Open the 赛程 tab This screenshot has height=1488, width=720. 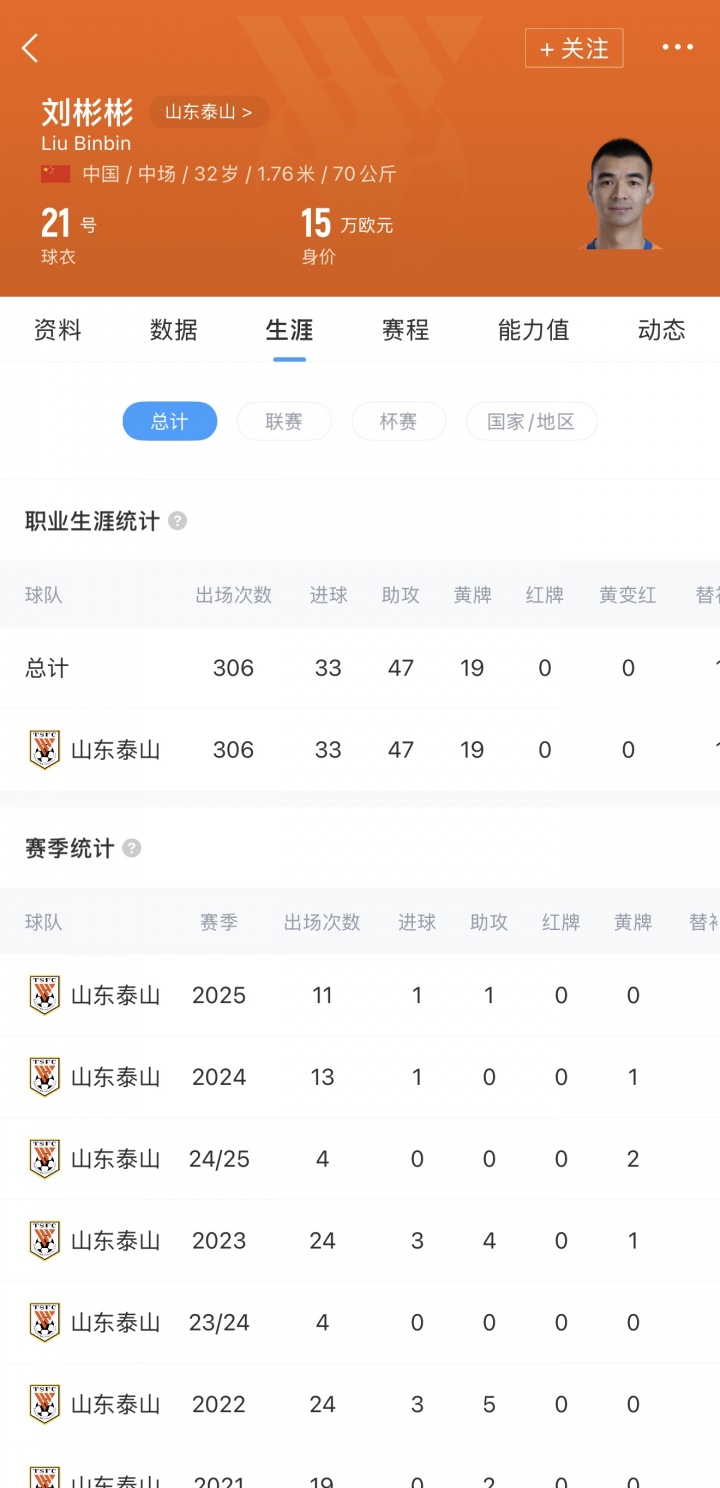[x=405, y=331]
